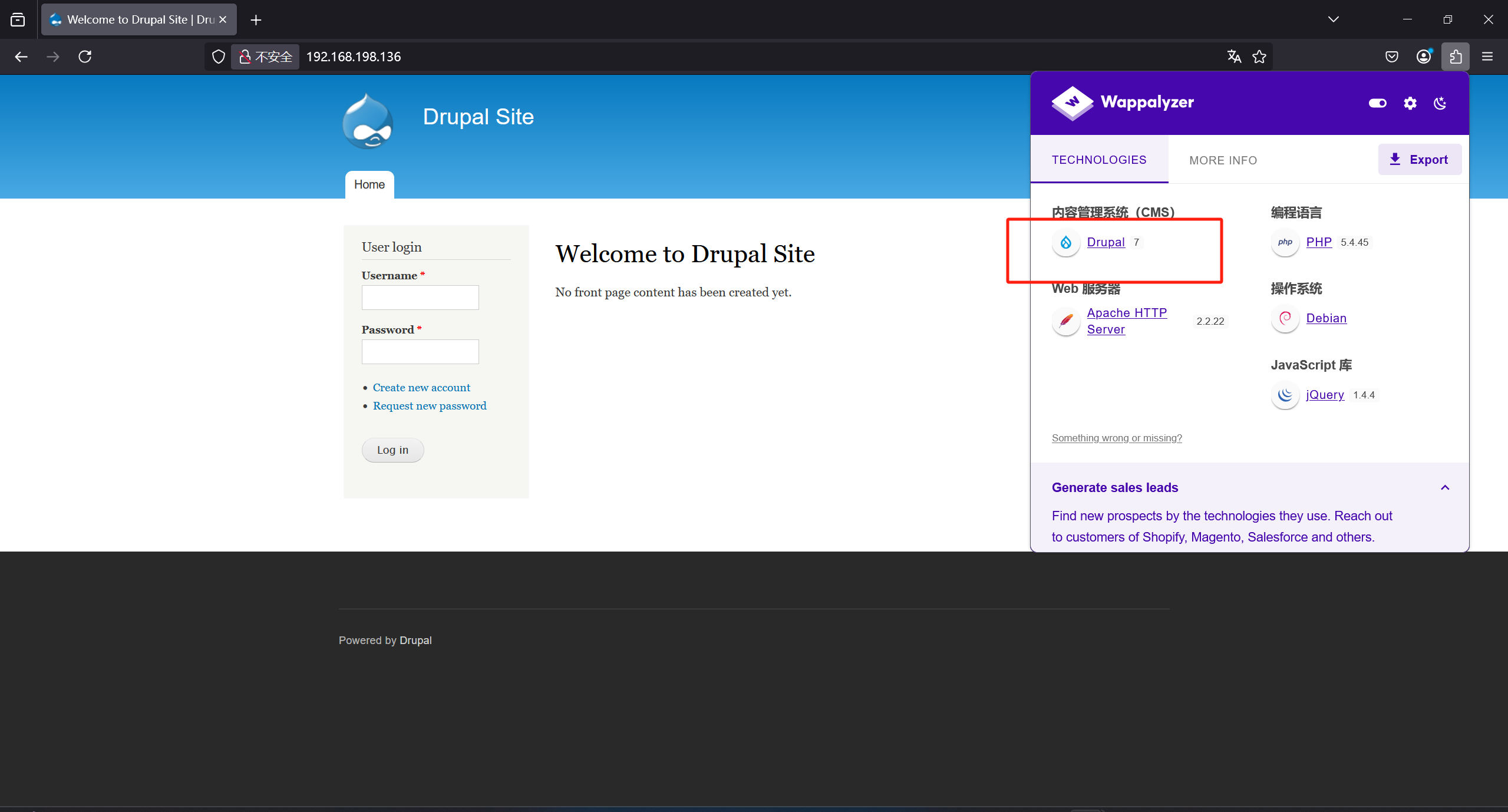Reload the current page
This screenshot has height=812, width=1508.
click(85, 57)
